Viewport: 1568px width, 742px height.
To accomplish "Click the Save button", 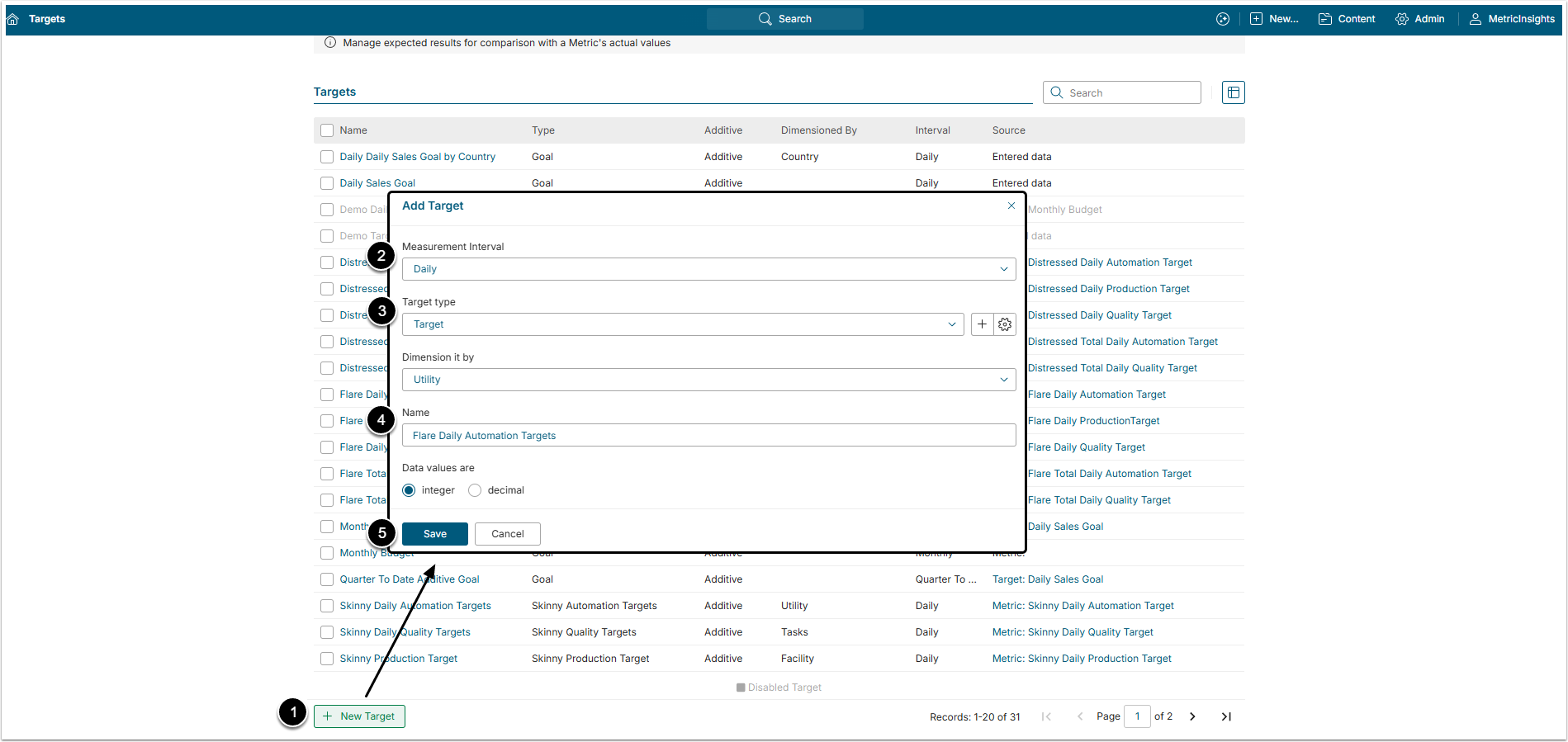I will point(435,534).
